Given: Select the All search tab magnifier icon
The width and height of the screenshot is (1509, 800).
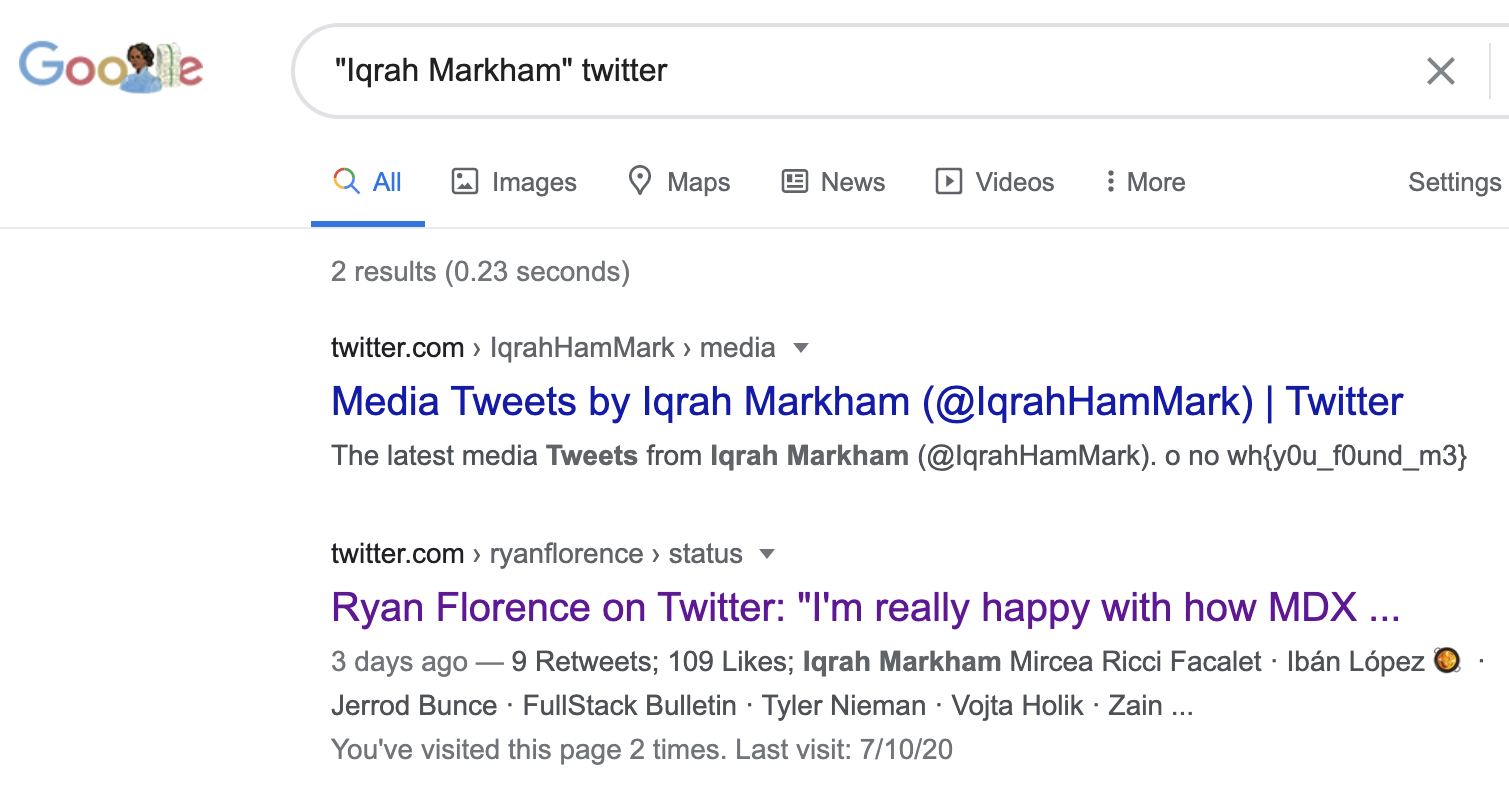Looking at the screenshot, I should click(346, 181).
